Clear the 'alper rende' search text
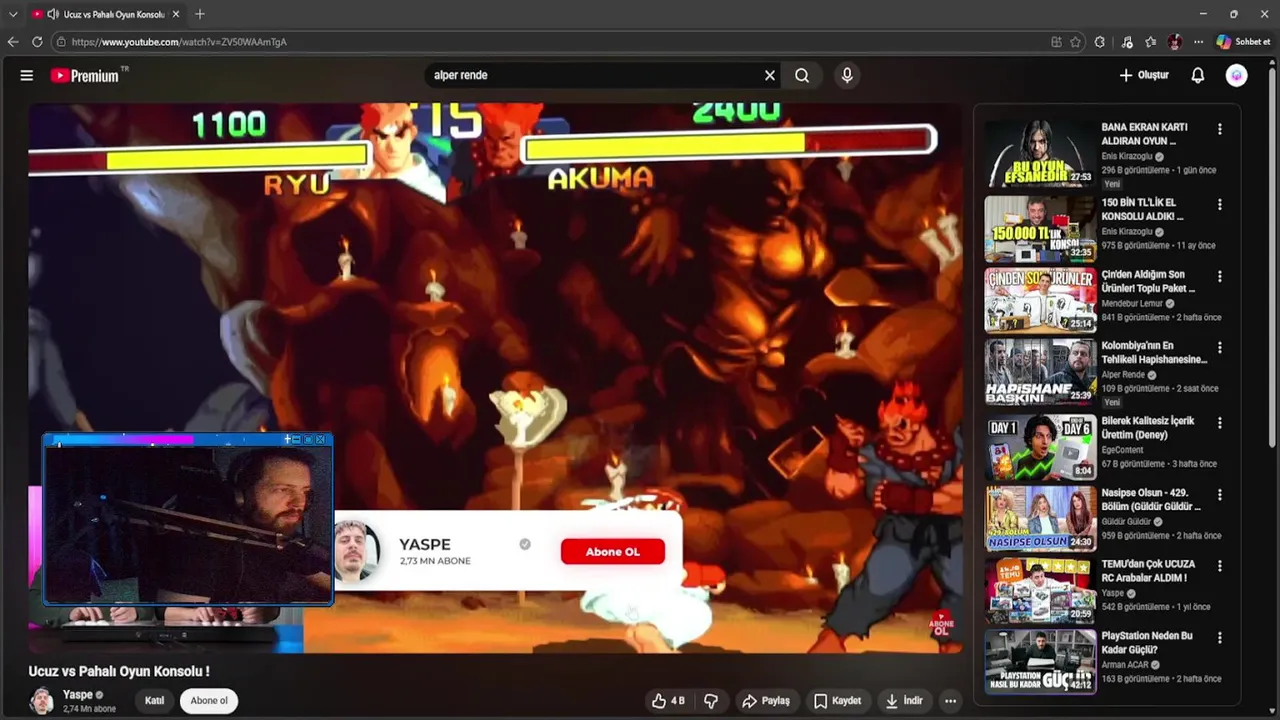This screenshot has width=1280, height=720. [770, 75]
